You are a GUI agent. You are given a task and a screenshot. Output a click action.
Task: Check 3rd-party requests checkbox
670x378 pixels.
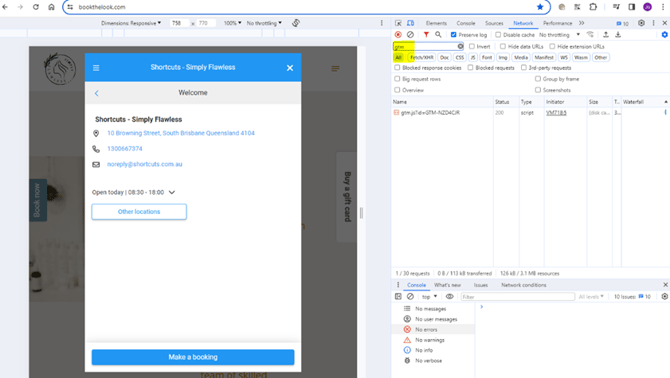click(x=523, y=67)
